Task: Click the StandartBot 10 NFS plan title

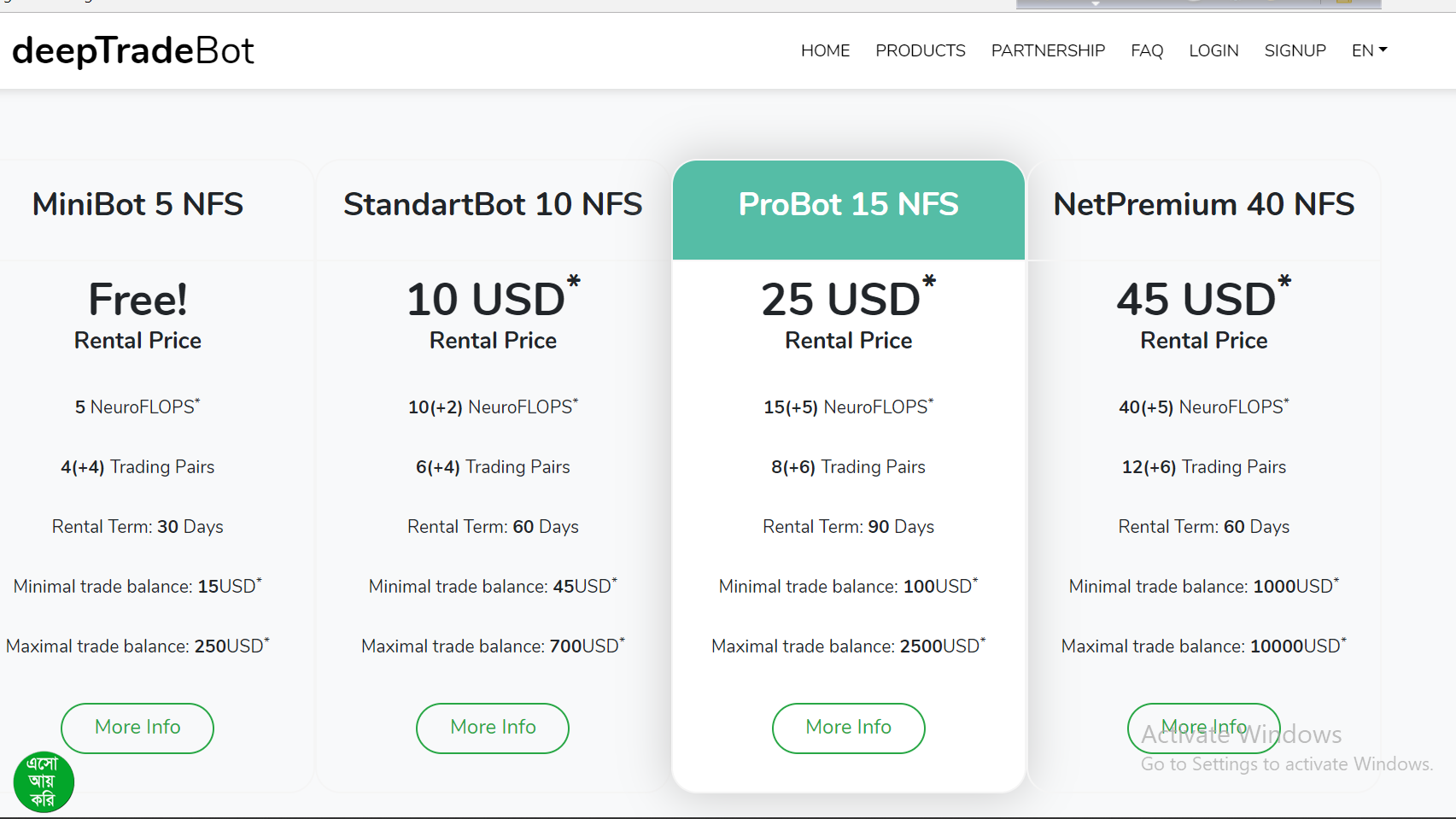Action: (x=493, y=205)
